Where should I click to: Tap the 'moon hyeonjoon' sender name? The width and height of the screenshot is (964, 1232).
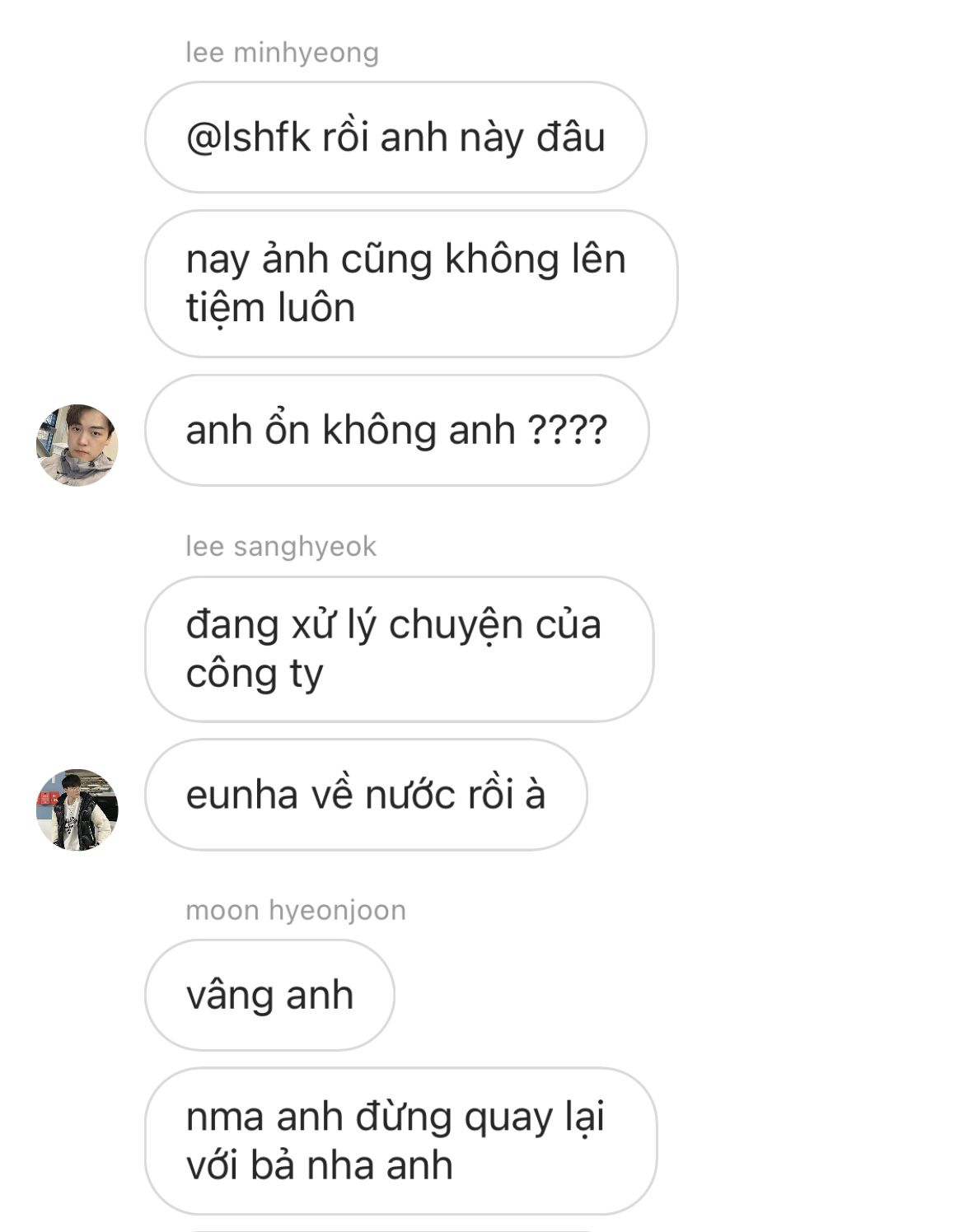pos(296,910)
